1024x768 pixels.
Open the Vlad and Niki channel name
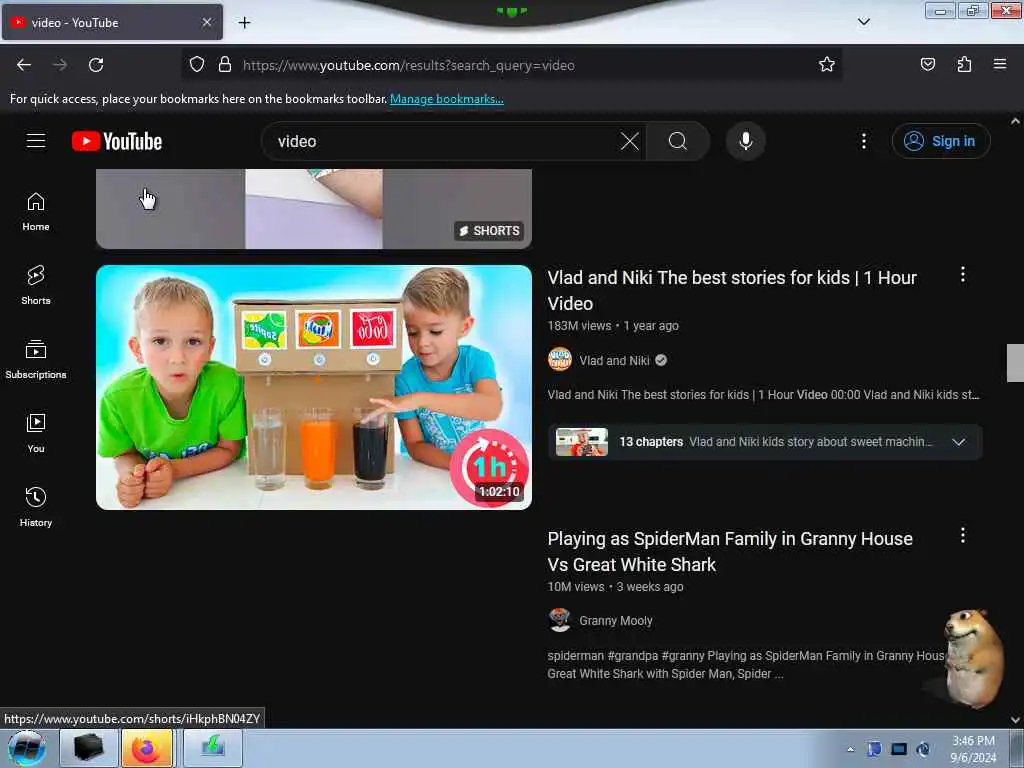(x=614, y=360)
